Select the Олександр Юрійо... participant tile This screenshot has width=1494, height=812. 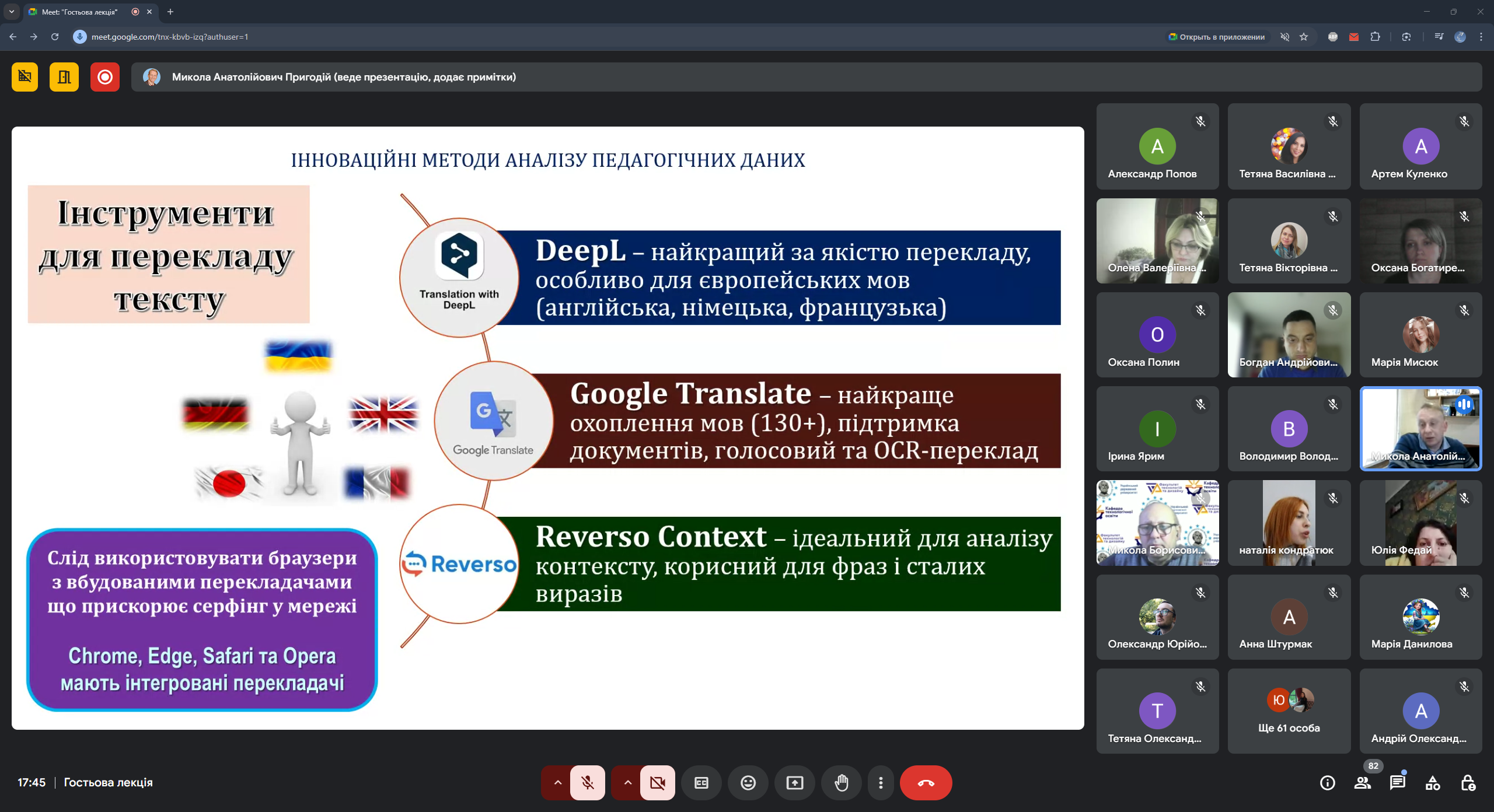(x=1157, y=617)
